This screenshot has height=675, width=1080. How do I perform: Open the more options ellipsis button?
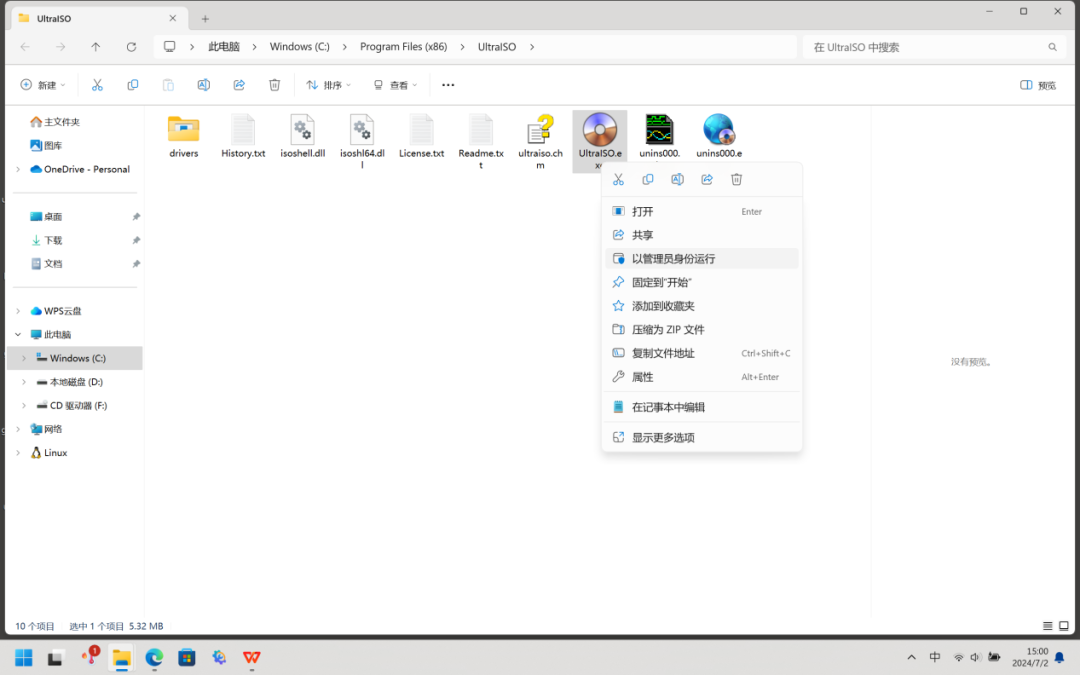(x=448, y=85)
